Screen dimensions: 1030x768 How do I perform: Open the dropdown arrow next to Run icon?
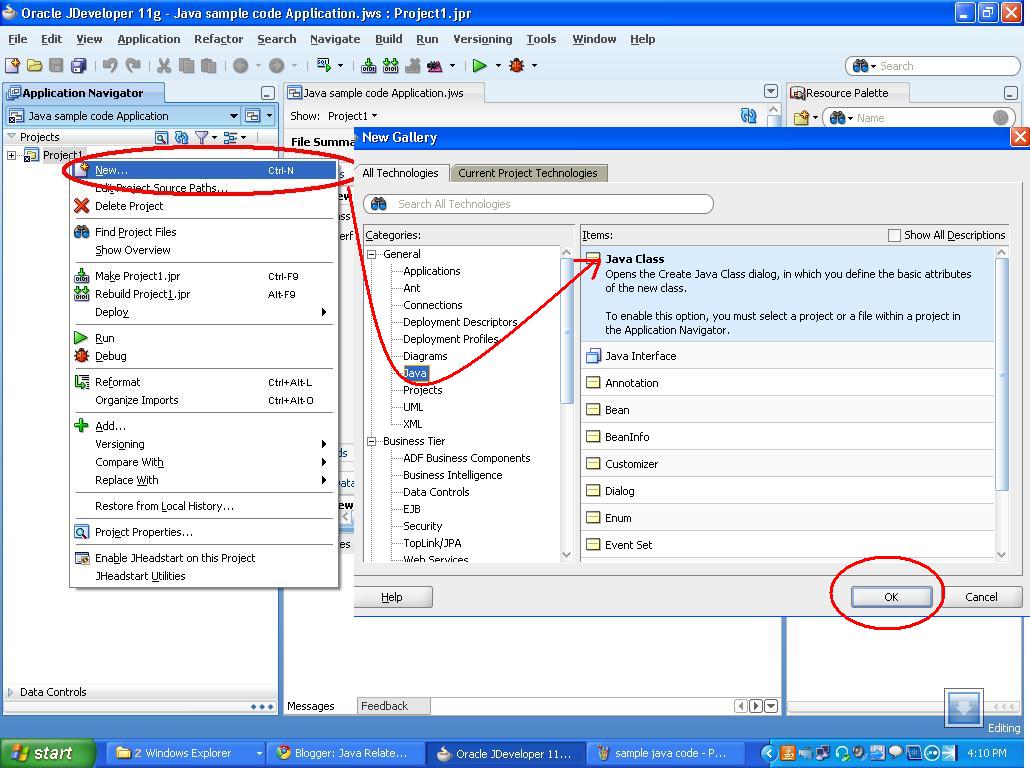click(x=498, y=65)
